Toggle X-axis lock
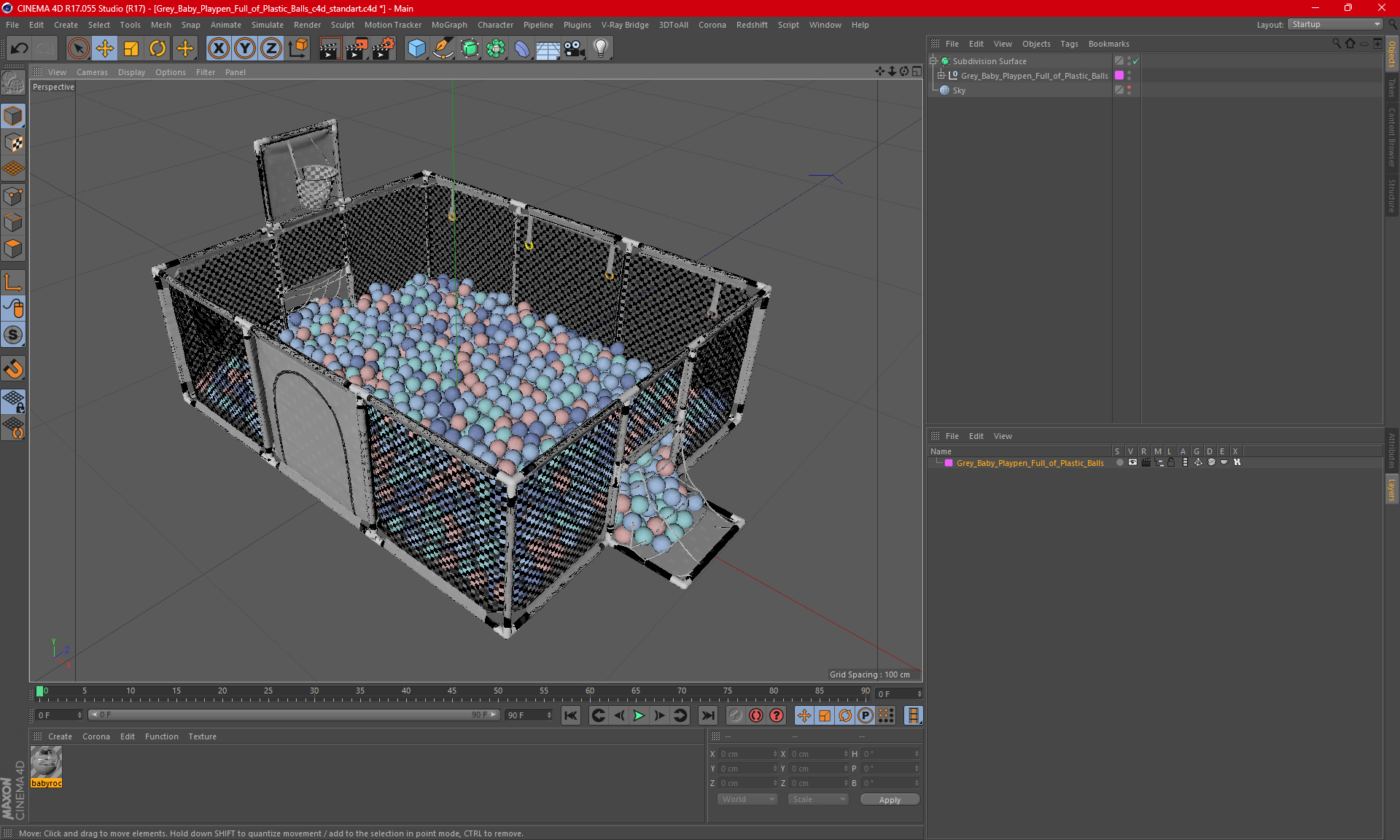This screenshot has height=840, width=1400. tap(218, 49)
